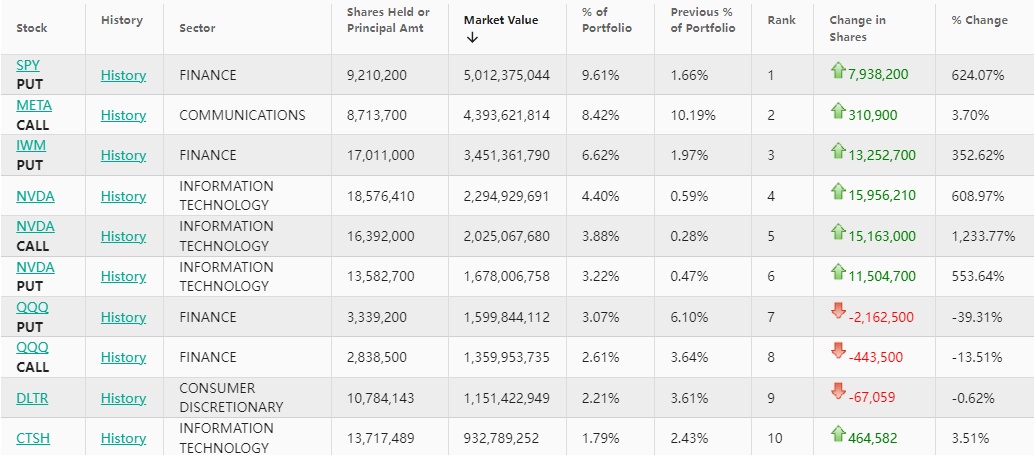
Task: Click the red down arrow in DLTR row
Action: pyautogui.click(x=838, y=392)
